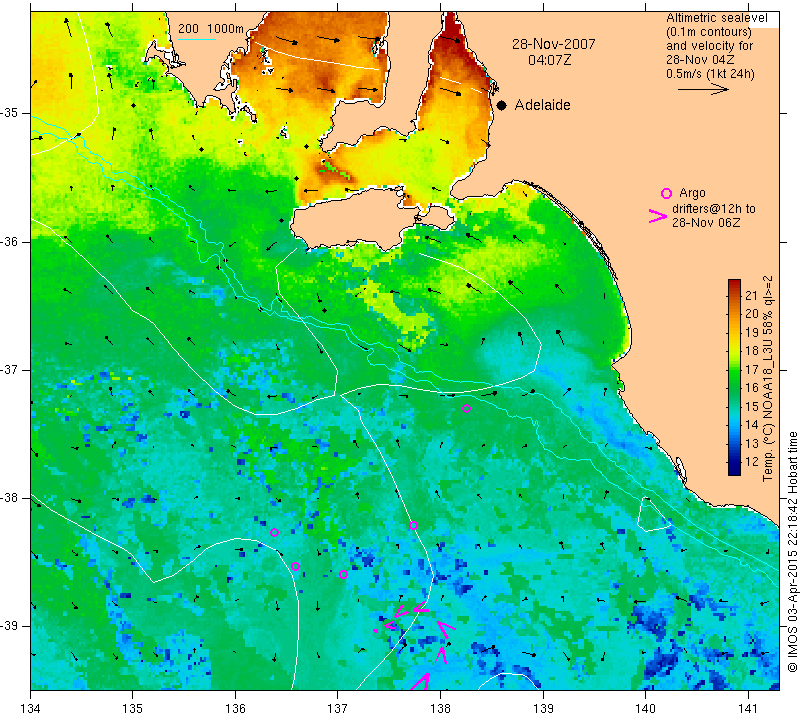Viewport: 800px width, 720px height.
Task: Click the colorbar tick label 19
Action: coord(752,333)
